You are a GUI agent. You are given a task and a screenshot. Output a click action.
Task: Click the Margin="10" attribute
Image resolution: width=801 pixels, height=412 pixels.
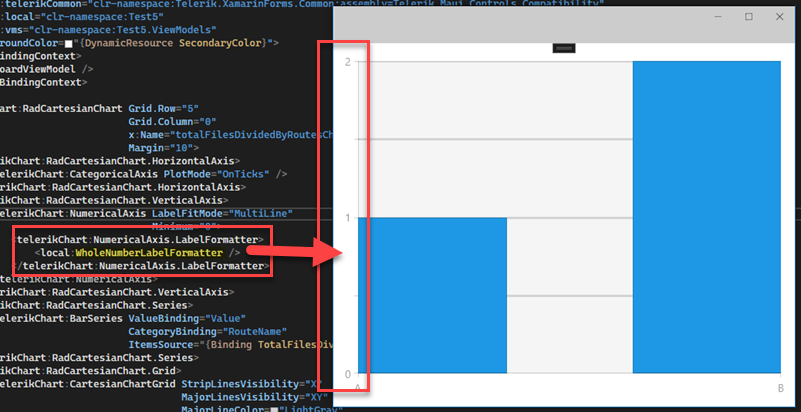tap(160, 148)
